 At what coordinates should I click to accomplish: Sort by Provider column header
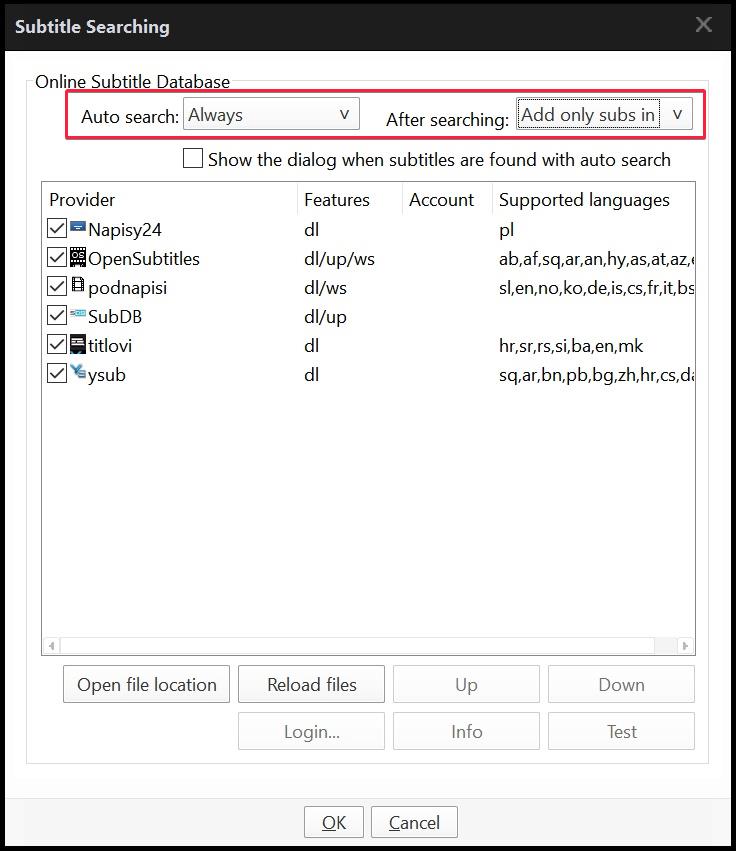tap(169, 200)
